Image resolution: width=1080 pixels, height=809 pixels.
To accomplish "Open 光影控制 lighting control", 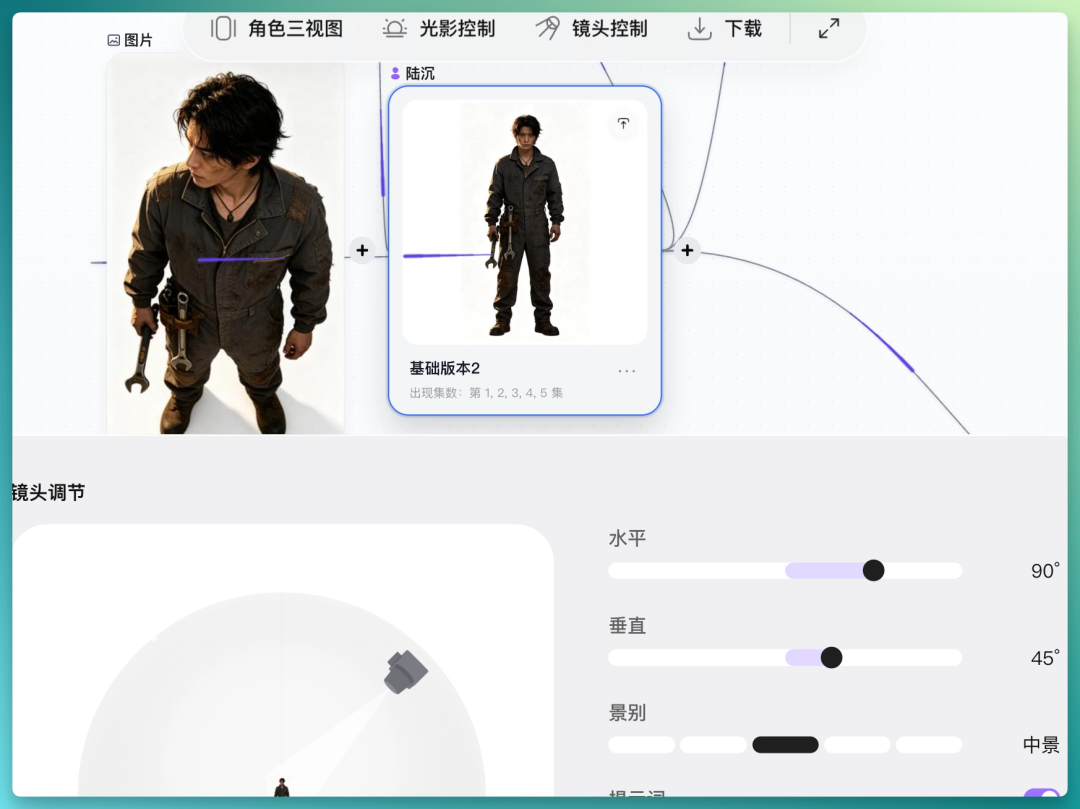I will pyautogui.click(x=439, y=29).
